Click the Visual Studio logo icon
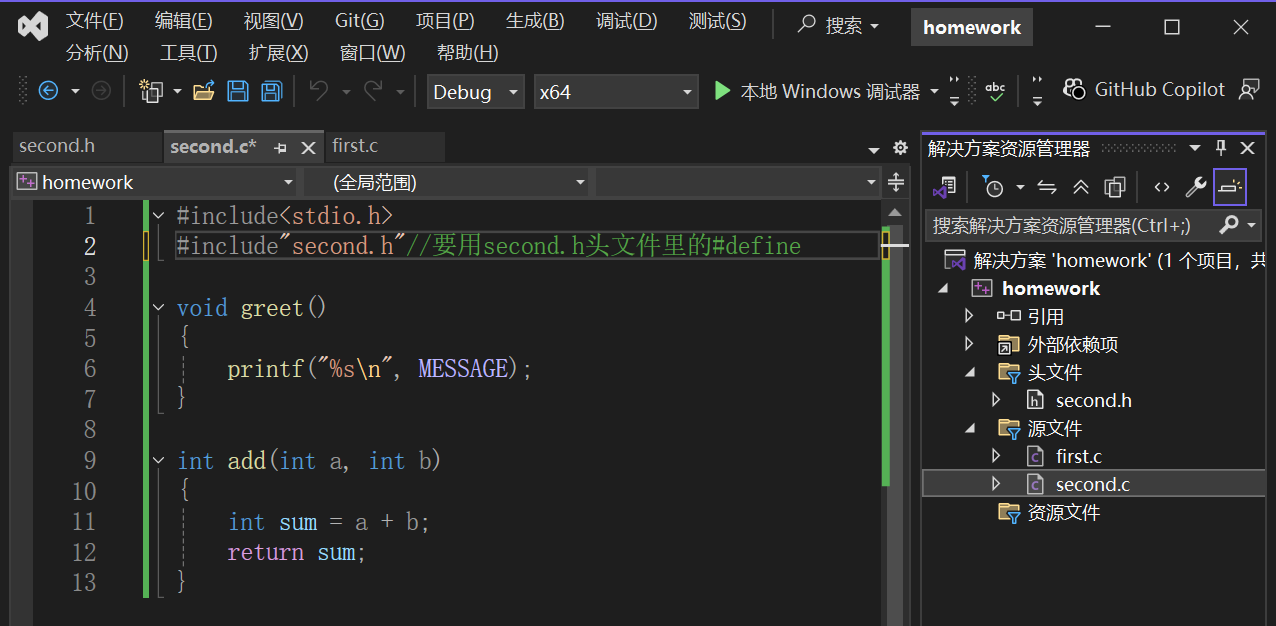1276x626 pixels. pyautogui.click(x=32, y=27)
